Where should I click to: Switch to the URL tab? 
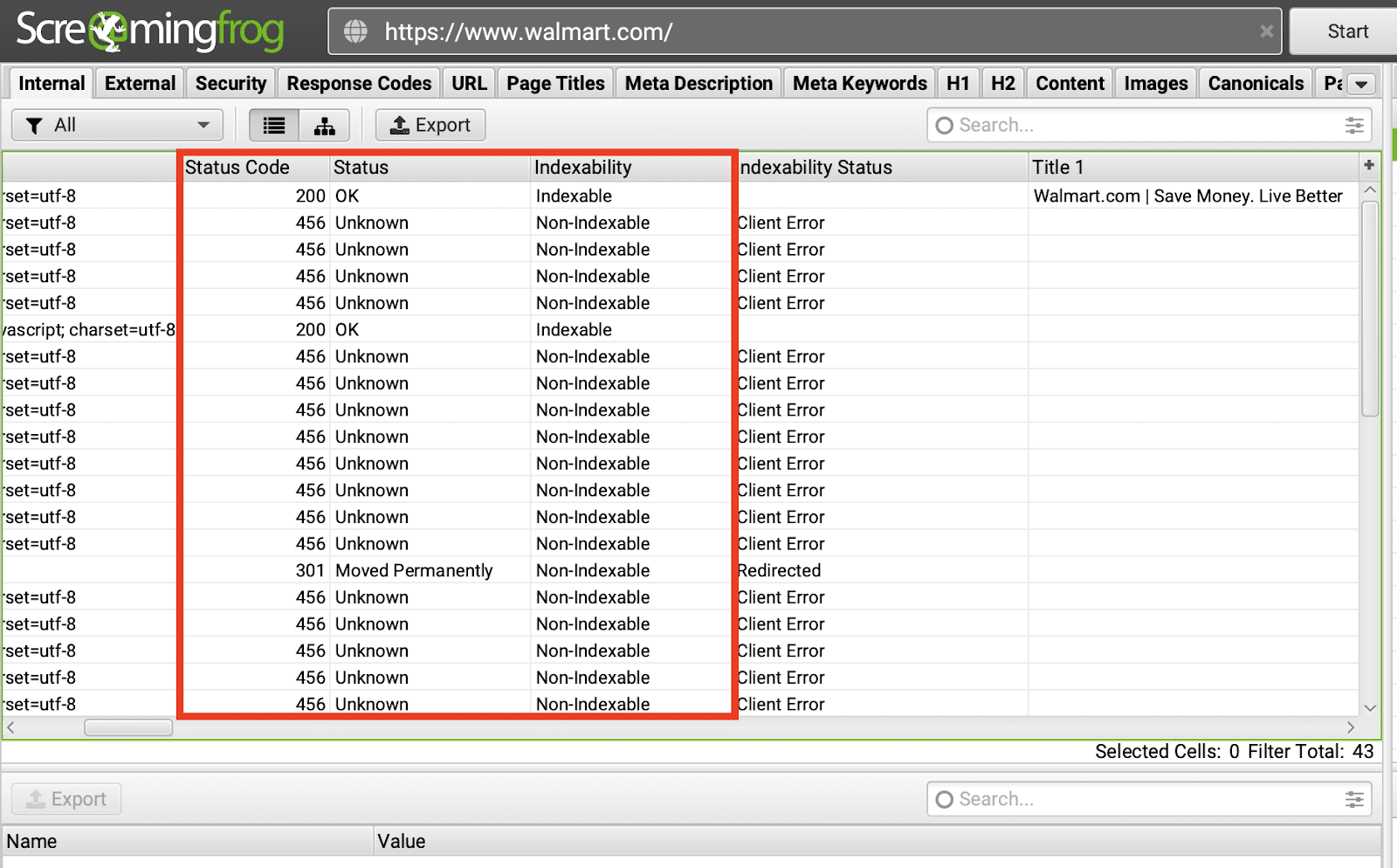[469, 84]
